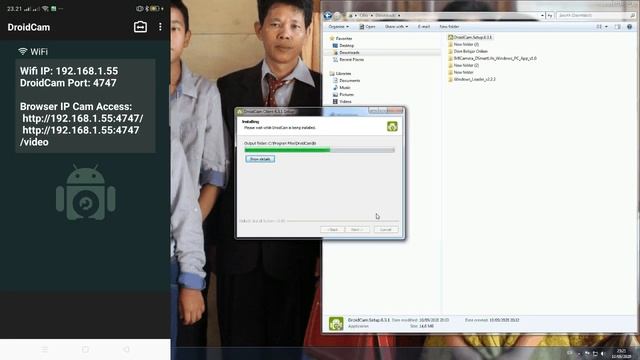Tap the DroidCam Android robot logo

(86, 192)
